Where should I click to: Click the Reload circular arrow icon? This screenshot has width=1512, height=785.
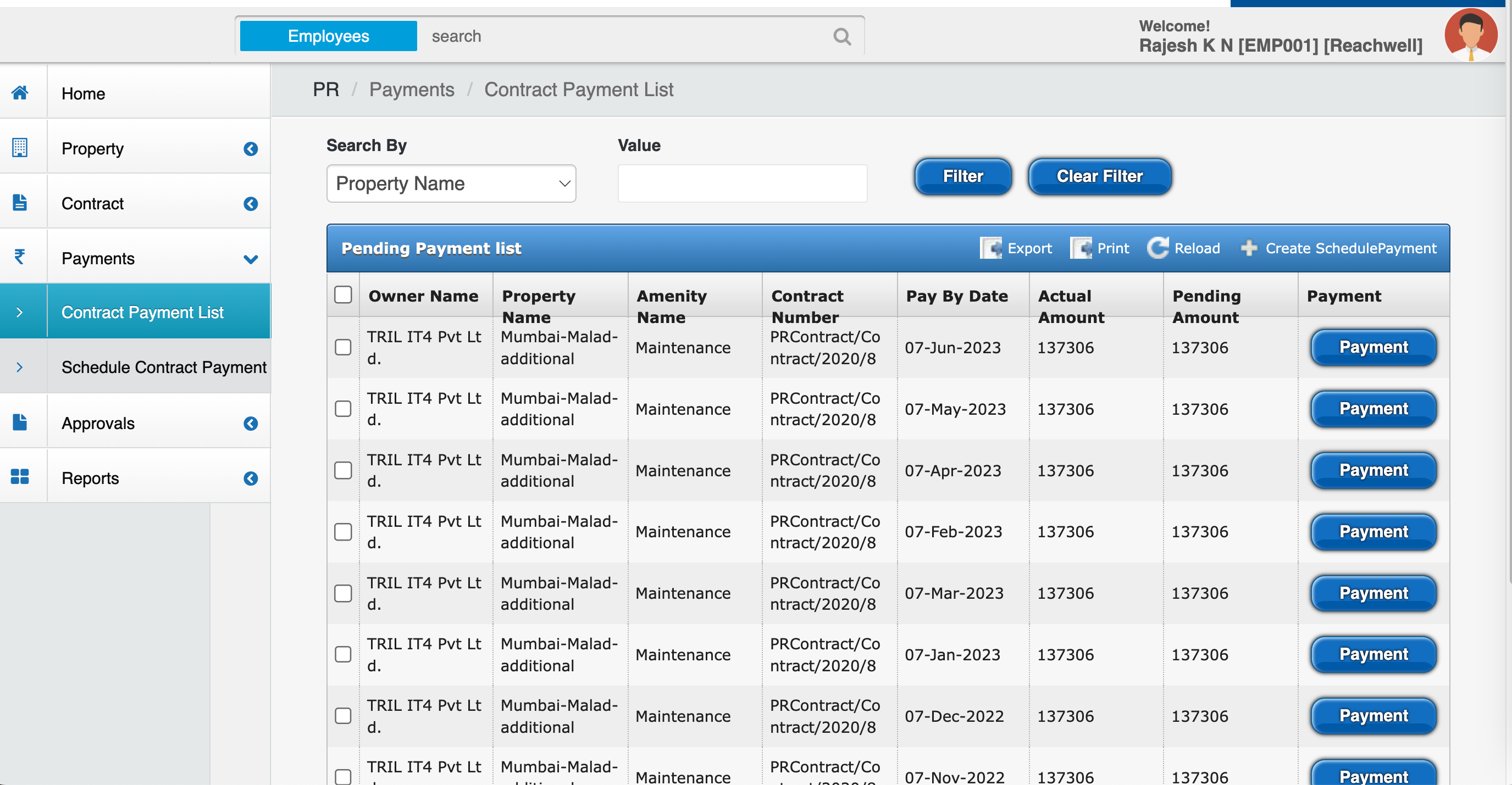click(1157, 248)
